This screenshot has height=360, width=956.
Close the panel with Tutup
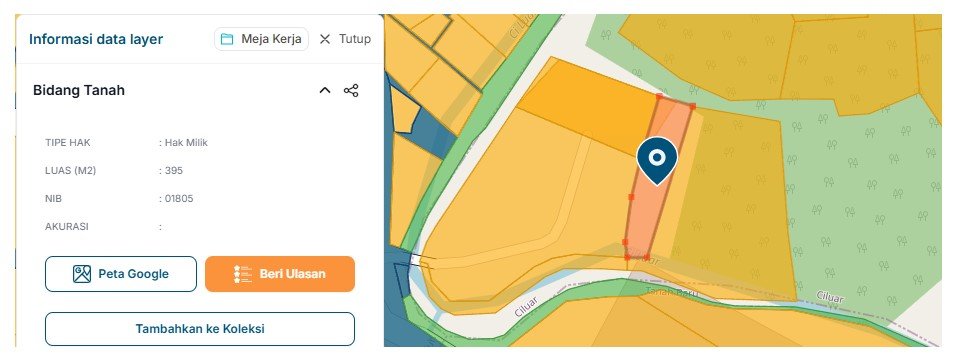point(345,39)
